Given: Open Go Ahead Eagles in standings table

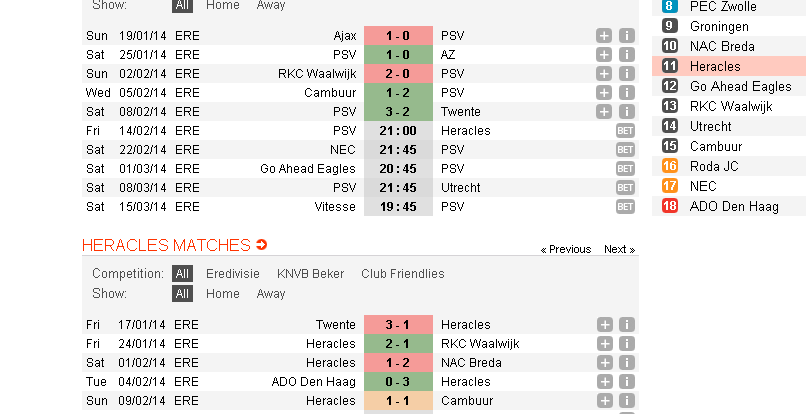Looking at the screenshot, I should [740, 86].
